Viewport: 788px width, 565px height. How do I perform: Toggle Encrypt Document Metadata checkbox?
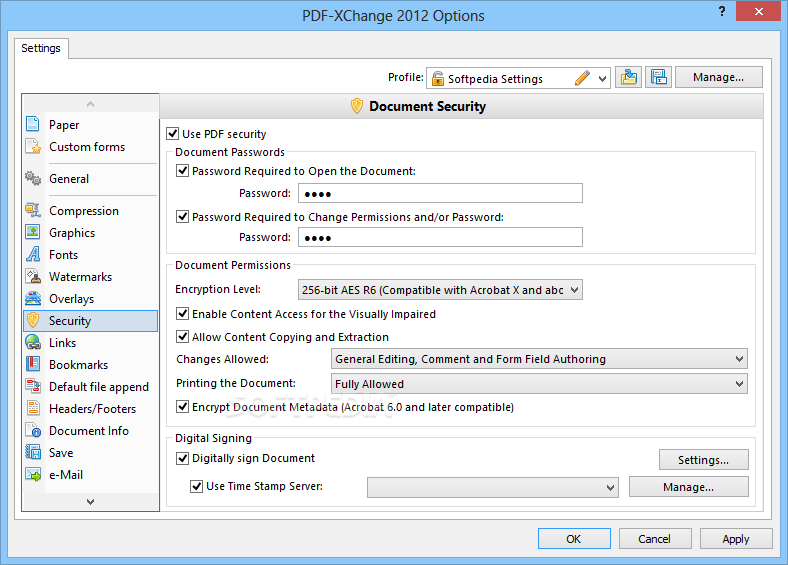click(x=182, y=407)
